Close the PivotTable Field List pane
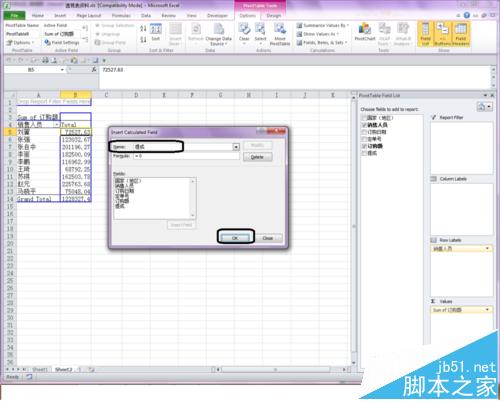Image resolution: width=500 pixels, height=401 pixels. click(x=492, y=96)
